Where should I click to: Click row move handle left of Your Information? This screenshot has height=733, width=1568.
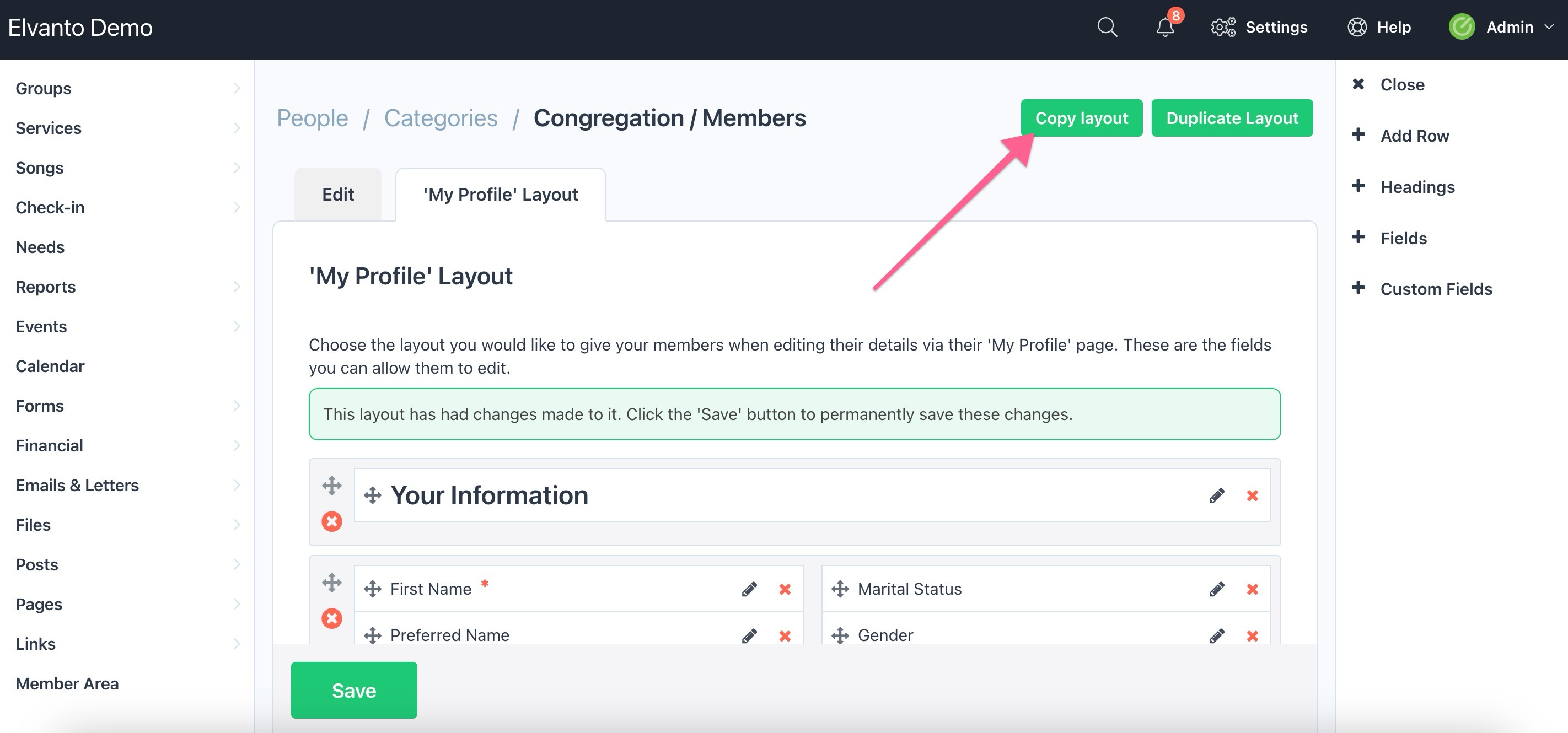click(332, 486)
